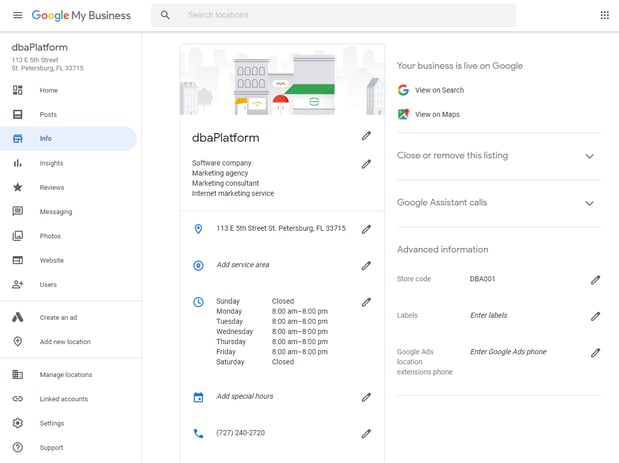Click the special hours calendar icon
Viewport: 619px width, 463px height.
[198, 397]
